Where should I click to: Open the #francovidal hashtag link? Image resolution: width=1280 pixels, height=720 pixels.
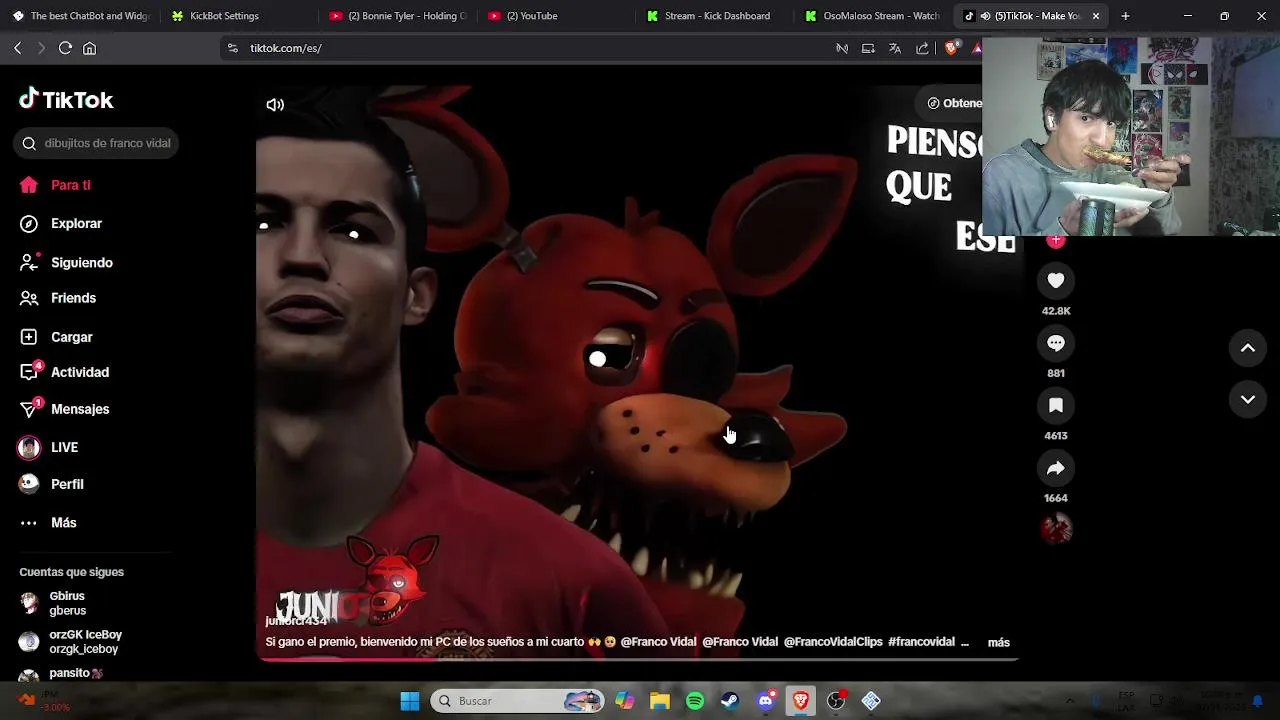[x=921, y=642]
